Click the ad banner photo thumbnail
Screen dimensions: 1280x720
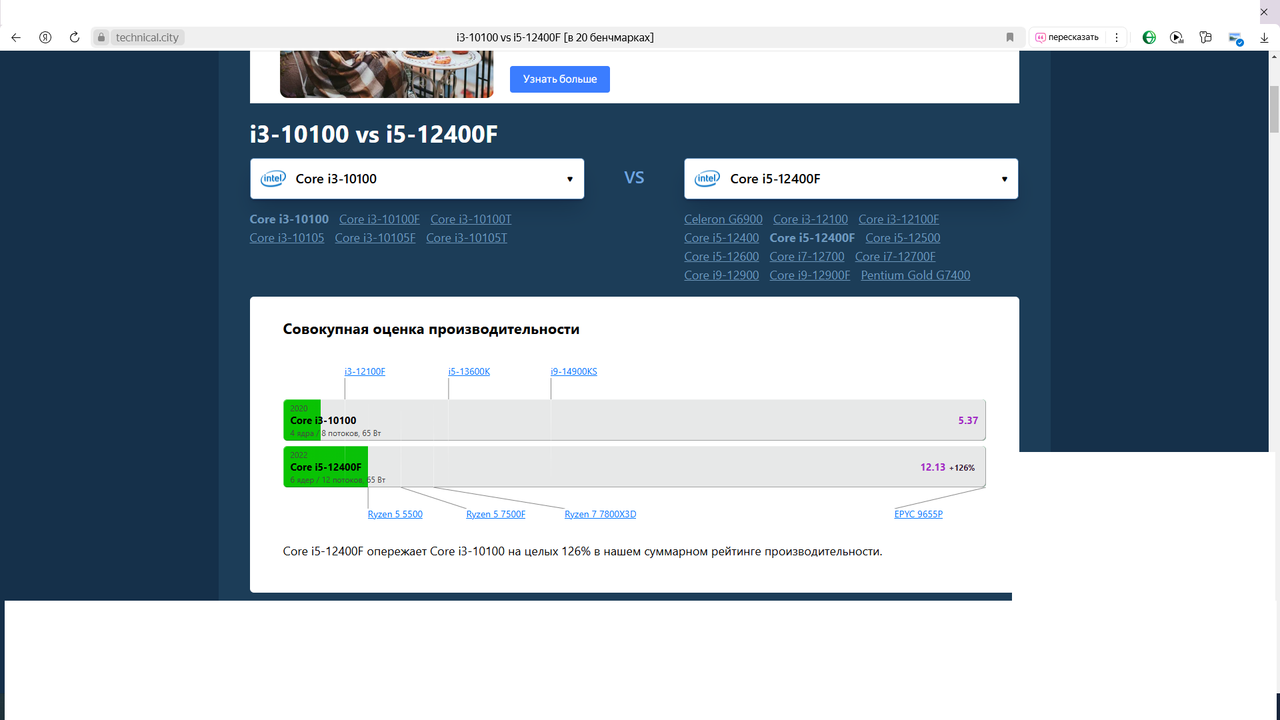(x=386, y=75)
